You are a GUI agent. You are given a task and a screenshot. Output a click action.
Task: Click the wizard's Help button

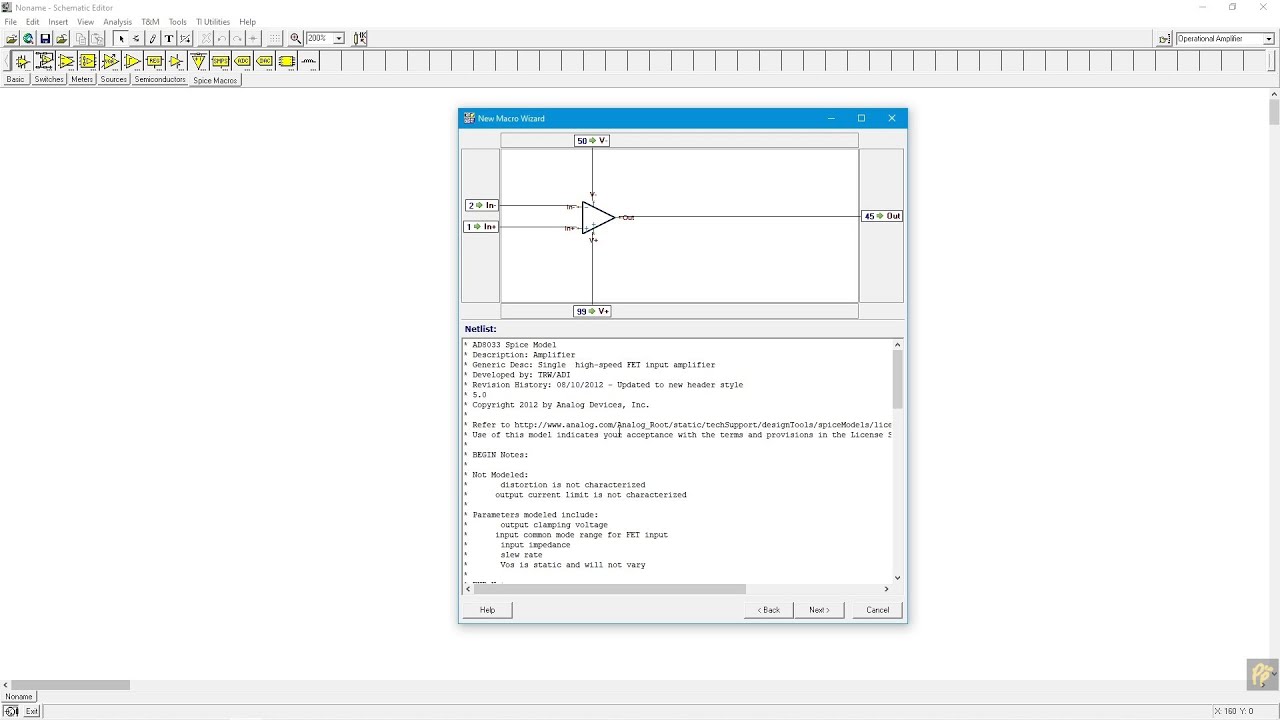[x=487, y=610]
